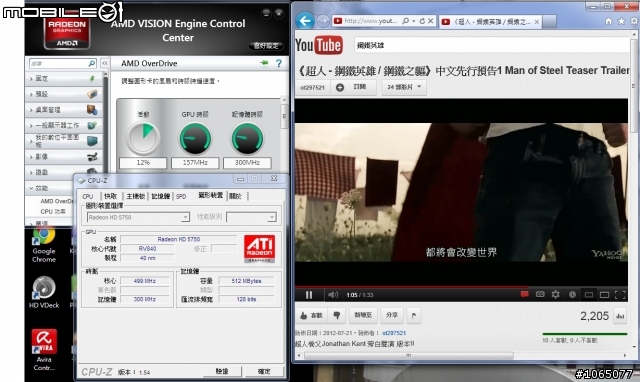Dislike the video with the thumbs down icon
This screenshot has width=640, height=382.
(337, 315)
